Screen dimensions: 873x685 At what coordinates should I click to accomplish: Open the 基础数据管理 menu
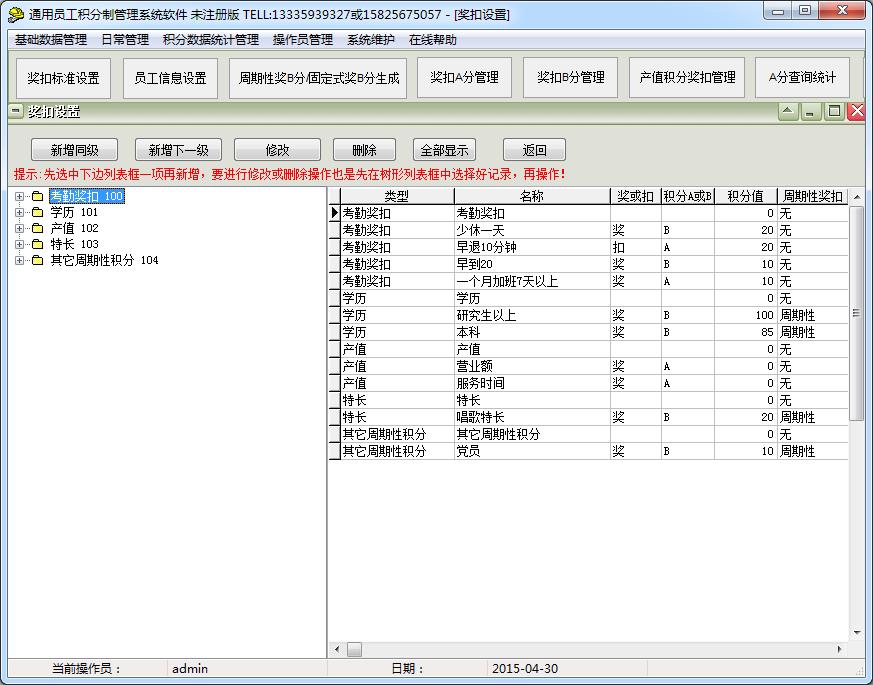click(50, 40)
